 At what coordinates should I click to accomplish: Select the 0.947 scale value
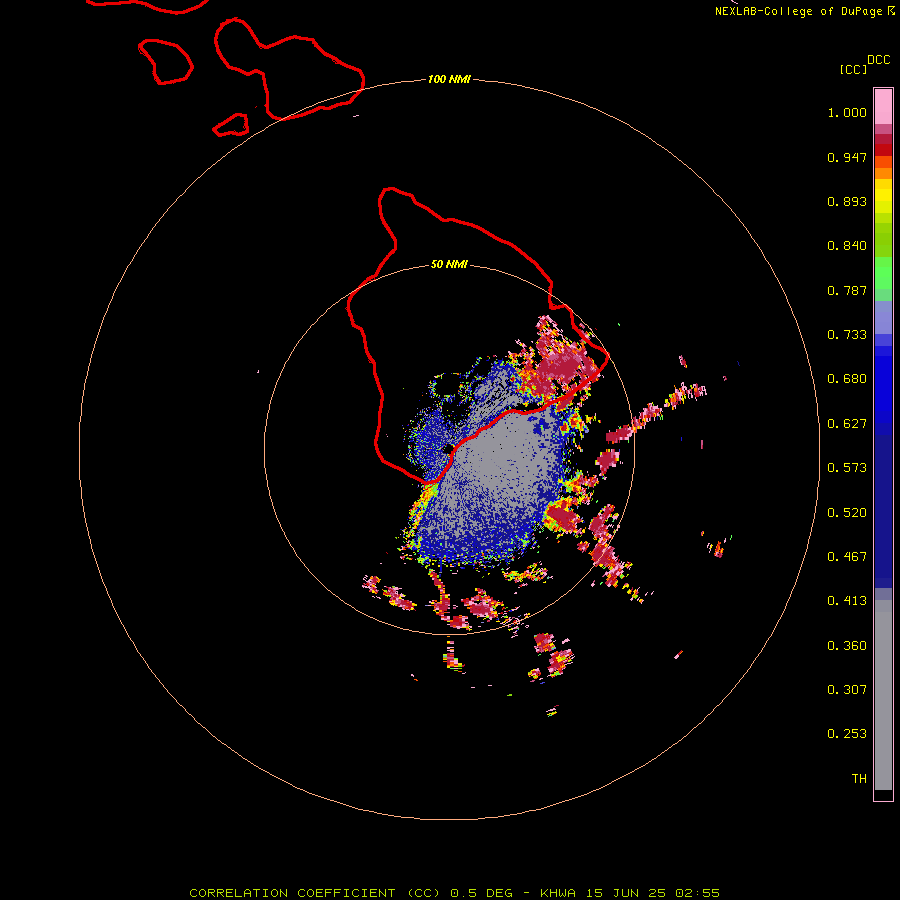pos(847,157)
